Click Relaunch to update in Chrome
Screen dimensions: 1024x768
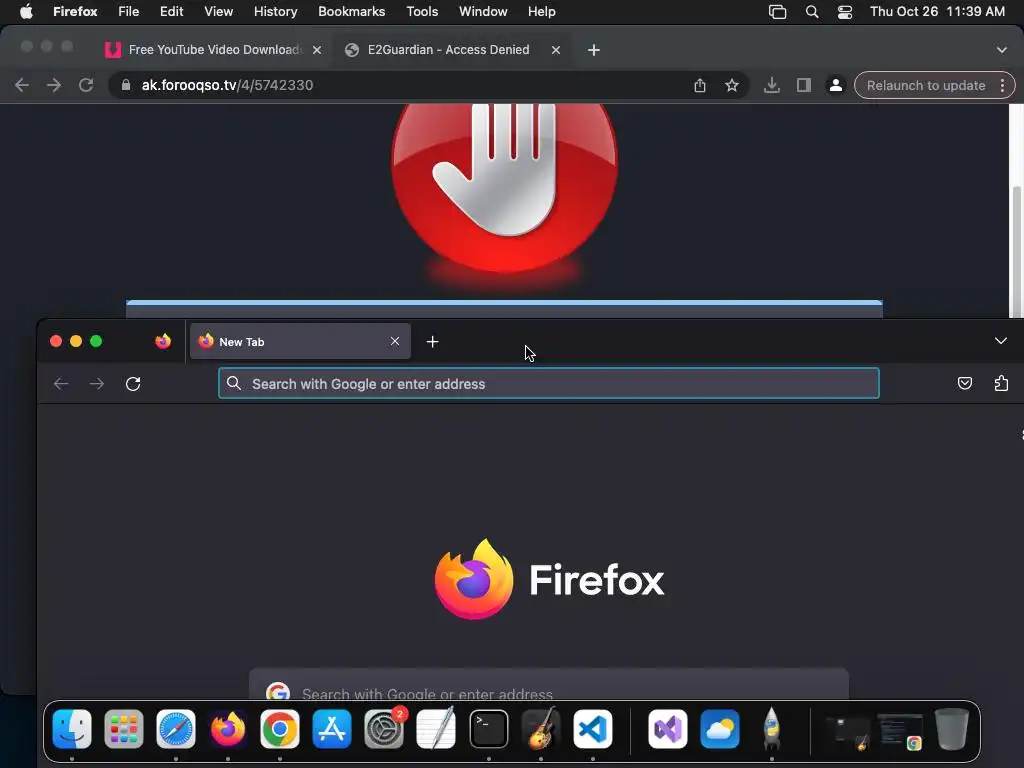coord(925,86)
